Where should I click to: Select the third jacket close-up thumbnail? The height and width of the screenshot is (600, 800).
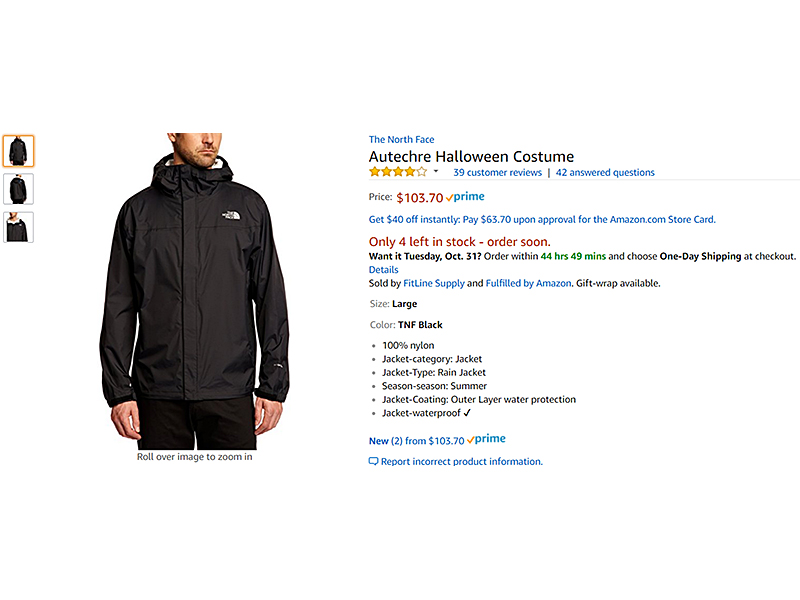pyautogui.click(x=18, y=227)
